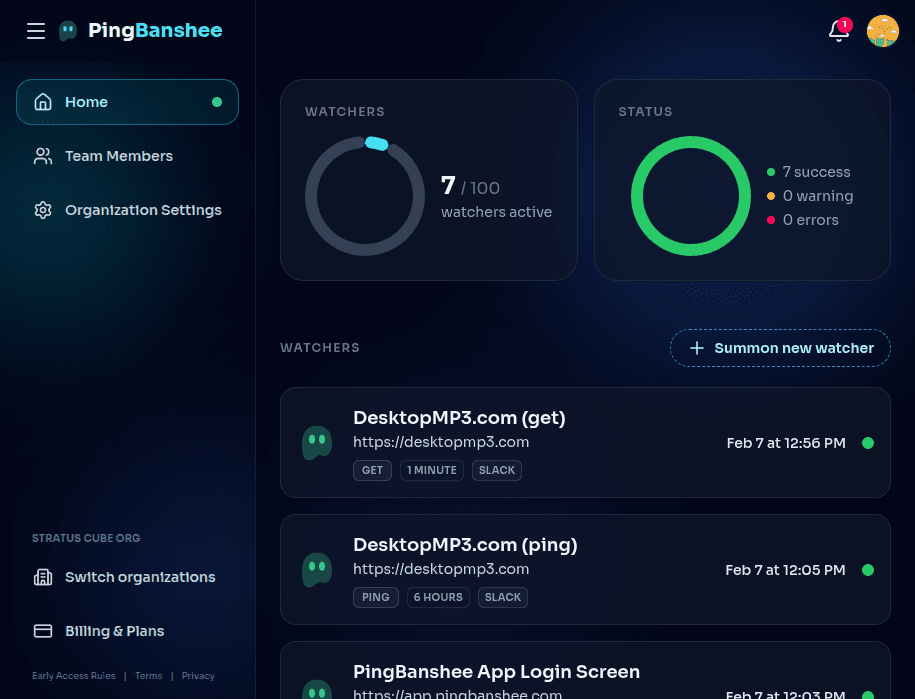Summon new watcher
The height and width of the screenshot is (699, 915).
[780, 348]
